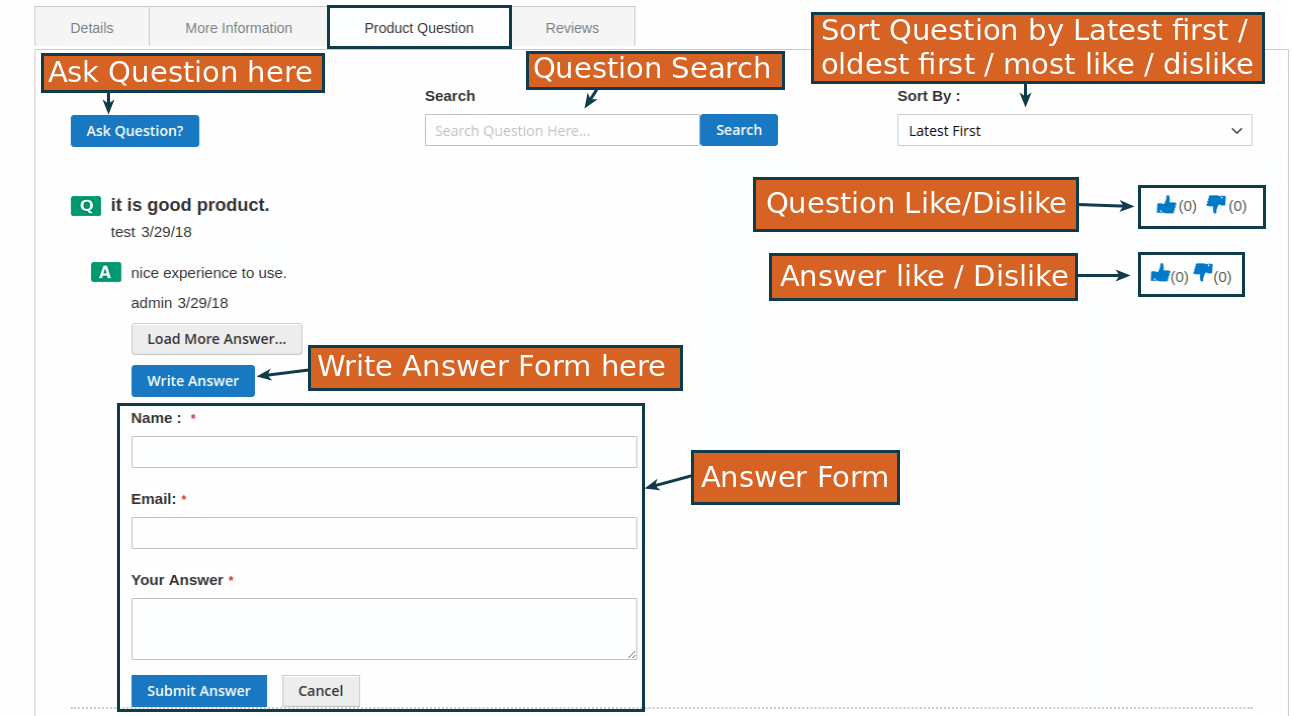Cancel the answer form
This screenshot has height=716, width=1292.
pyautogui.click(x=321, y=690)
